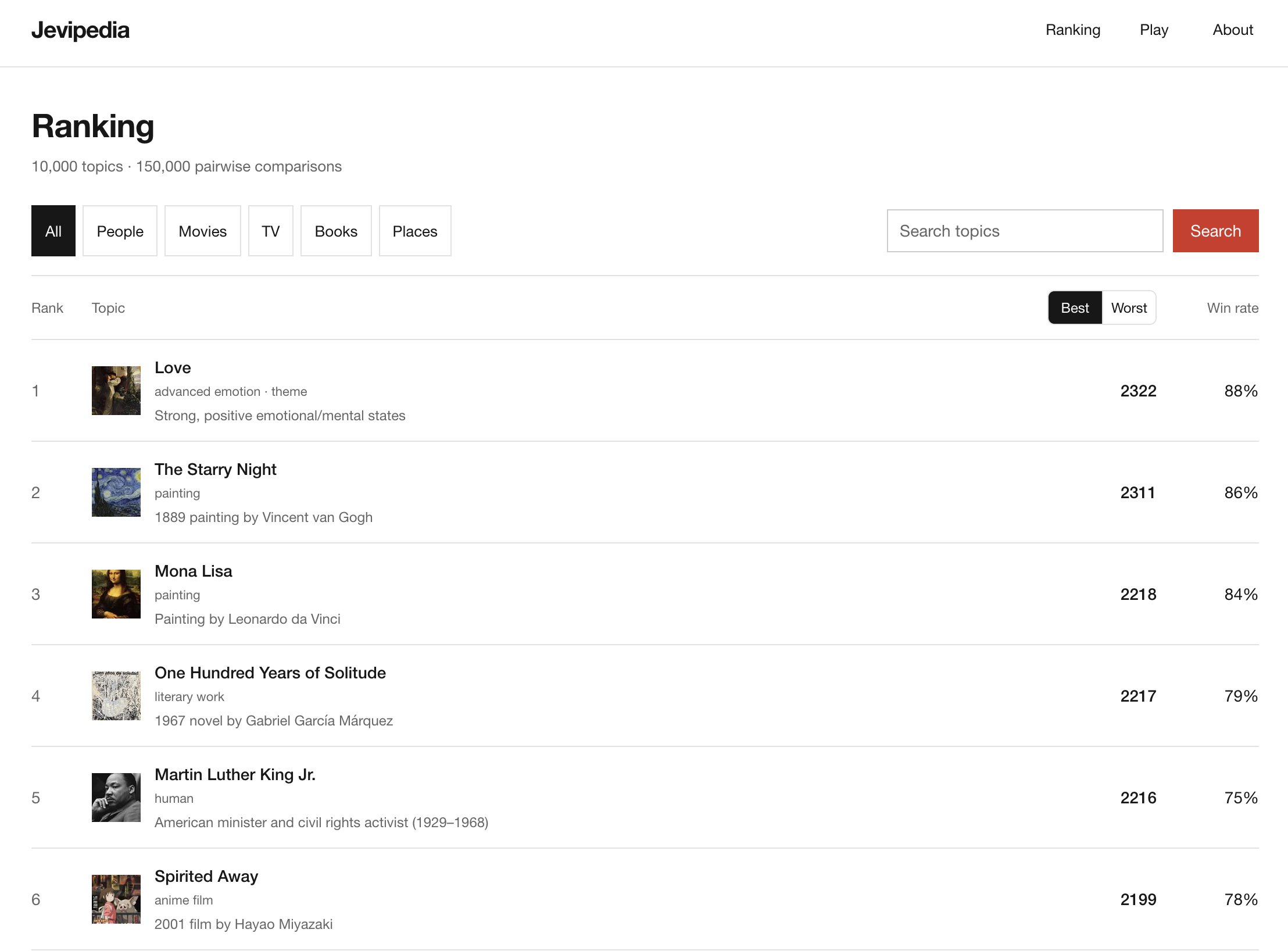Open Martin Luther King Jr. photo thumbnail
This screenshot has width=1288, height=951.
[x=116, y=798]
